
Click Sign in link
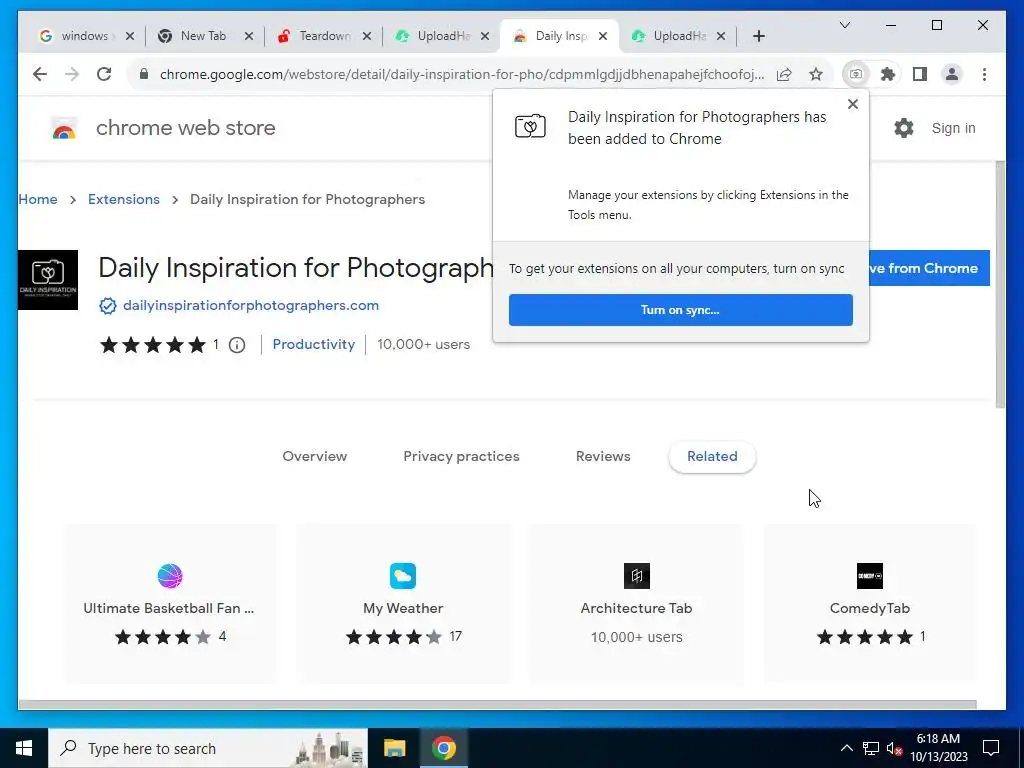coord(953,128)
